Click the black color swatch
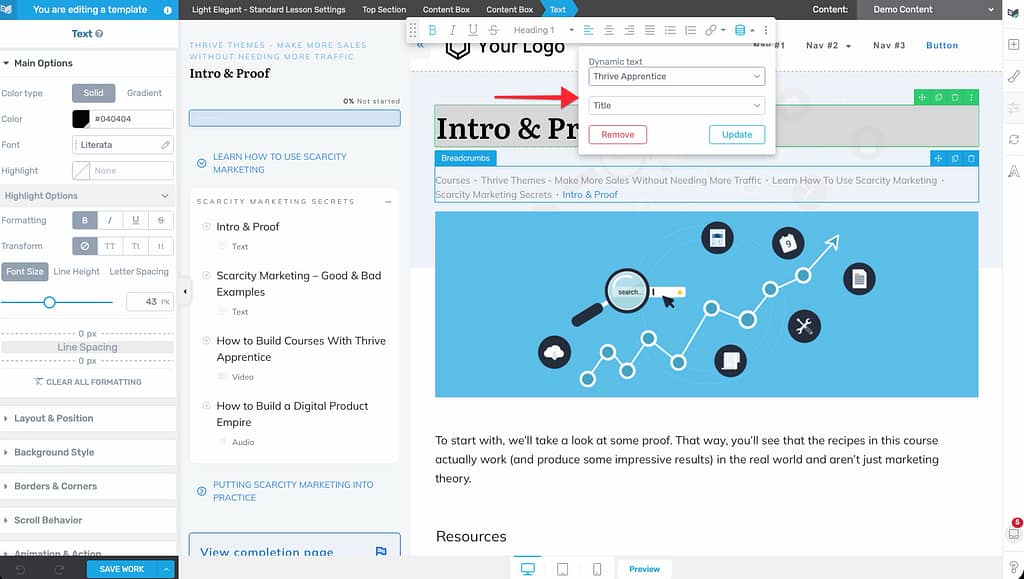 tap(81, 119)
